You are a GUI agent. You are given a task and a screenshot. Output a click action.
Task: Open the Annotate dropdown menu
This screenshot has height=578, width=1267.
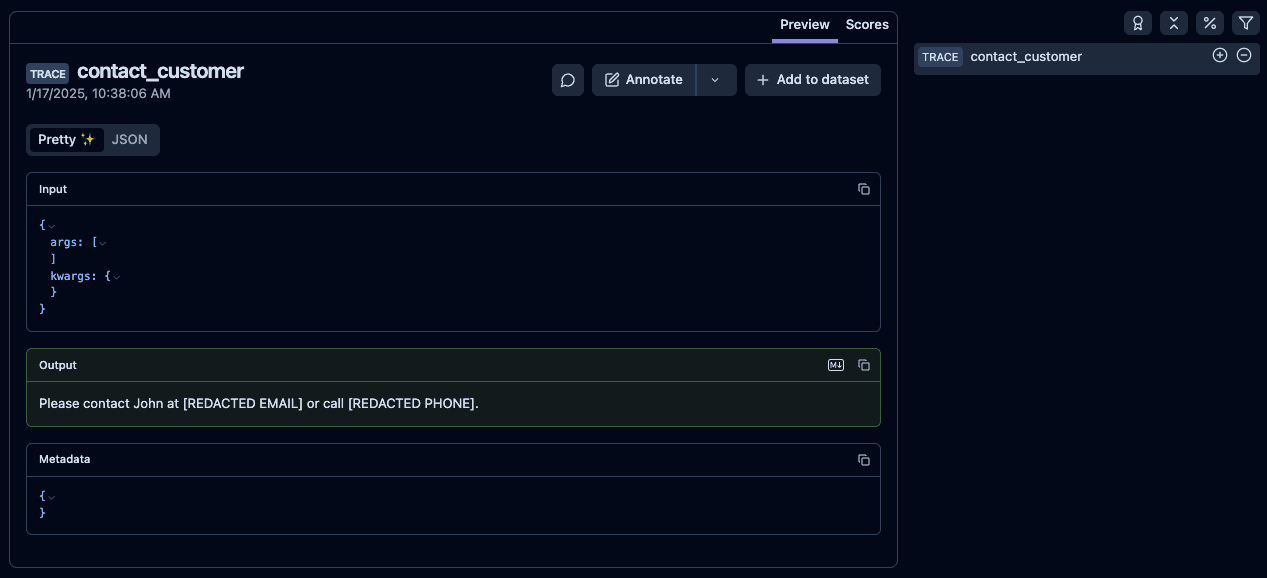point(716,80)
